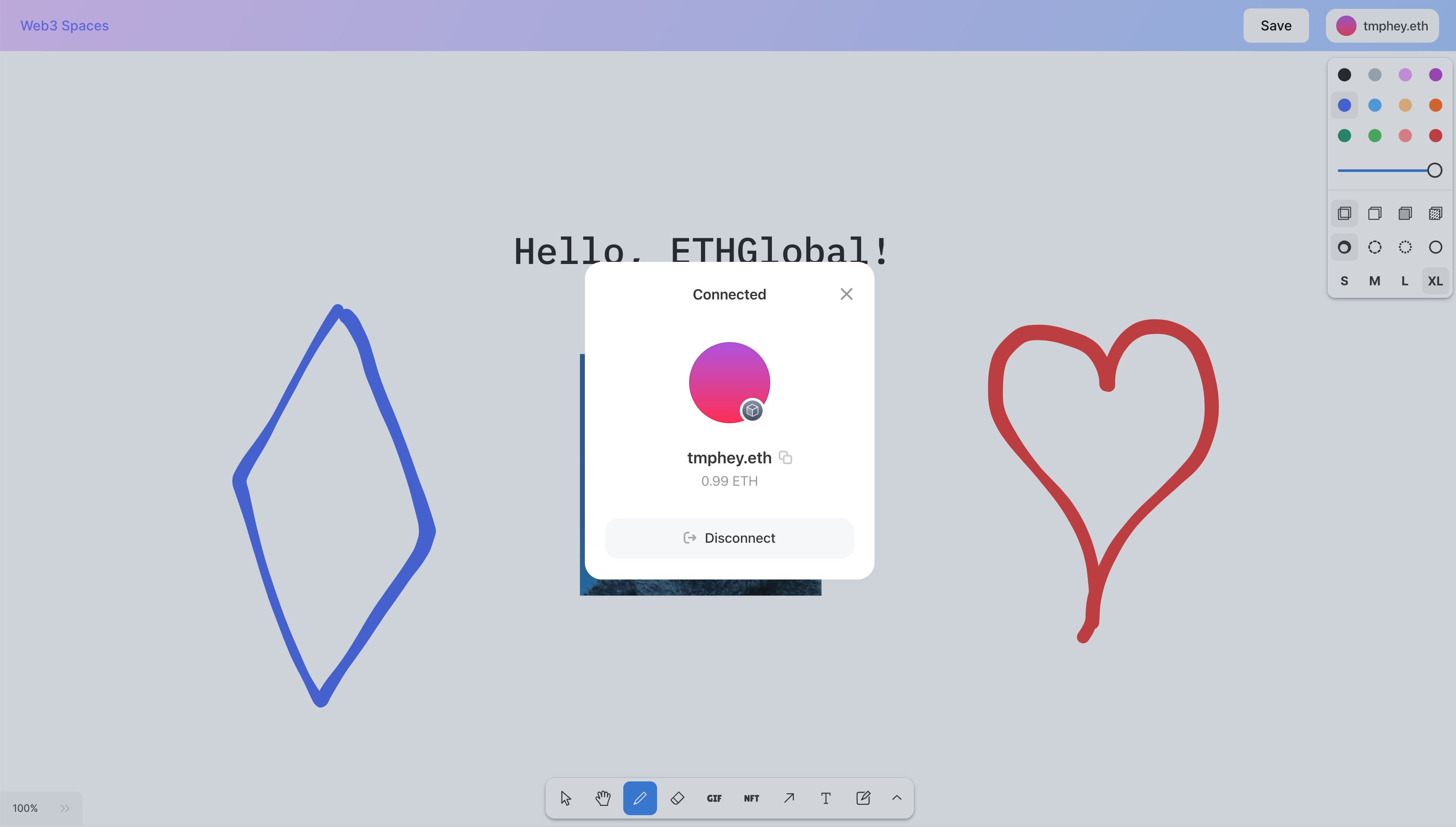Click the tmphey.eth name in the dialog
This screenshot has height=827, width=1456.
tap(729, 457)
